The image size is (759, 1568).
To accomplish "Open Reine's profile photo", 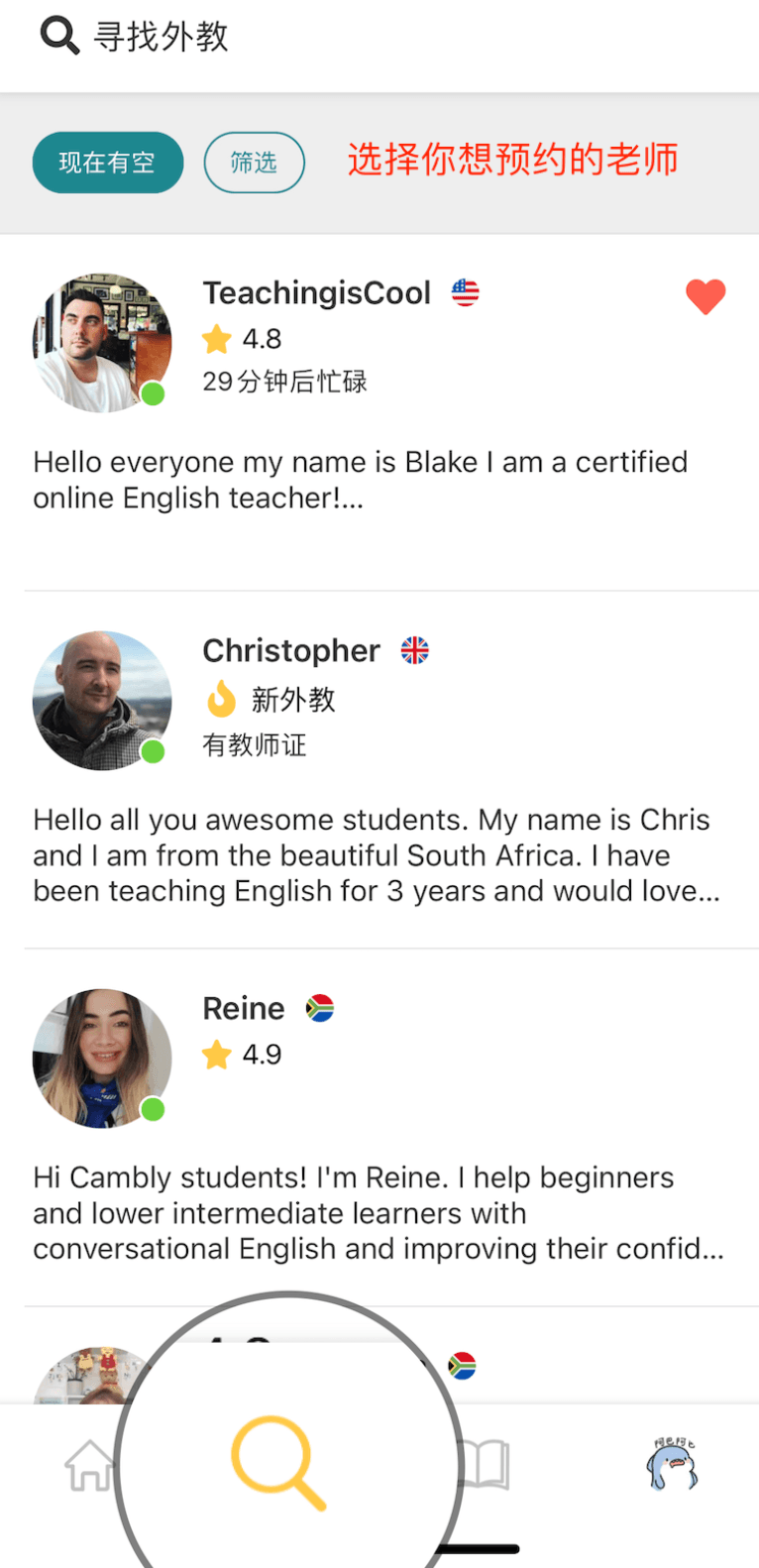I will (101, 1059).
